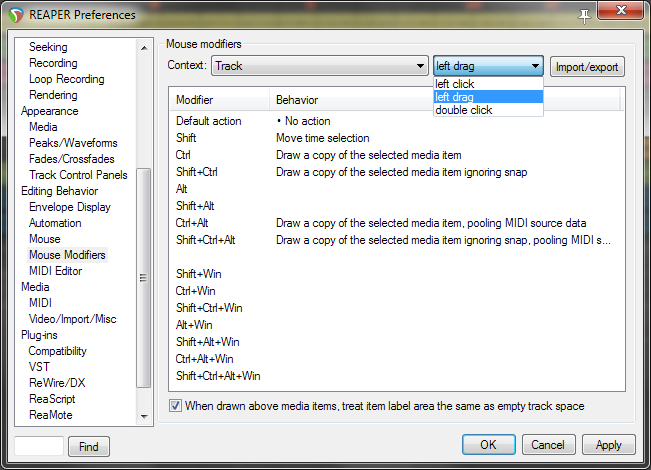Select Mouse in the preferences tree

click(45, 239)
